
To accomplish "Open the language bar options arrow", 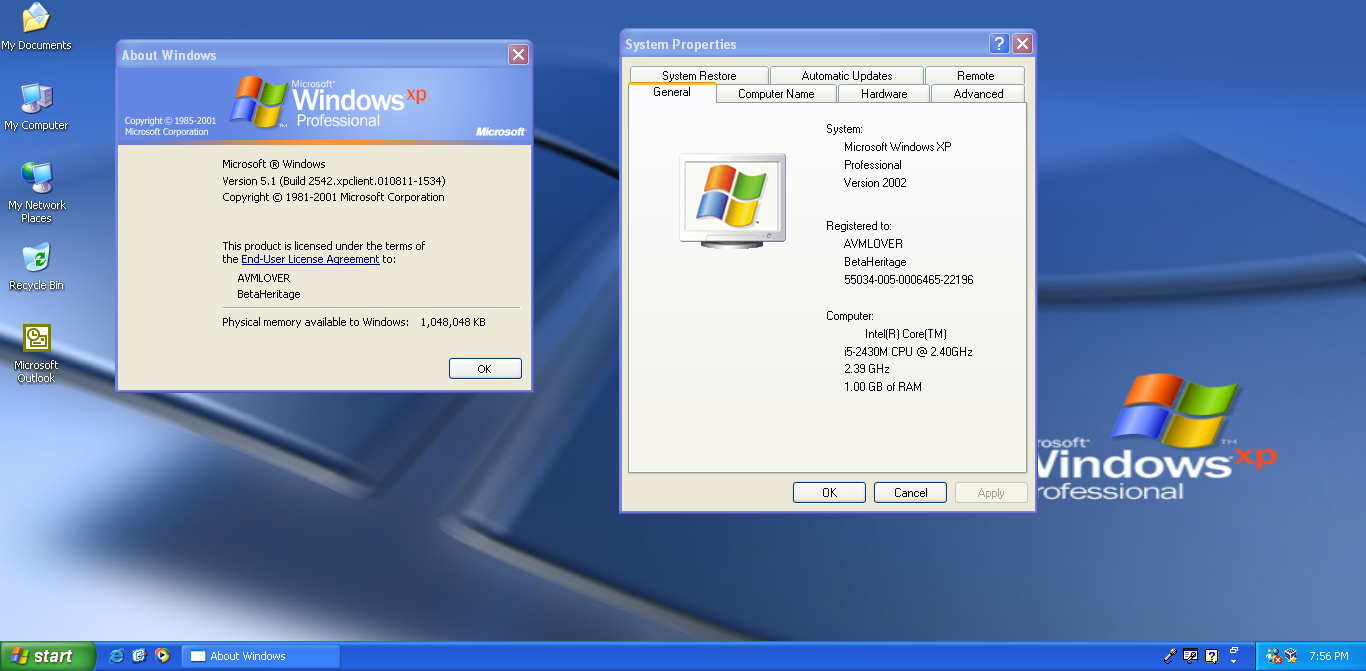I will [x=1234, y=661].
